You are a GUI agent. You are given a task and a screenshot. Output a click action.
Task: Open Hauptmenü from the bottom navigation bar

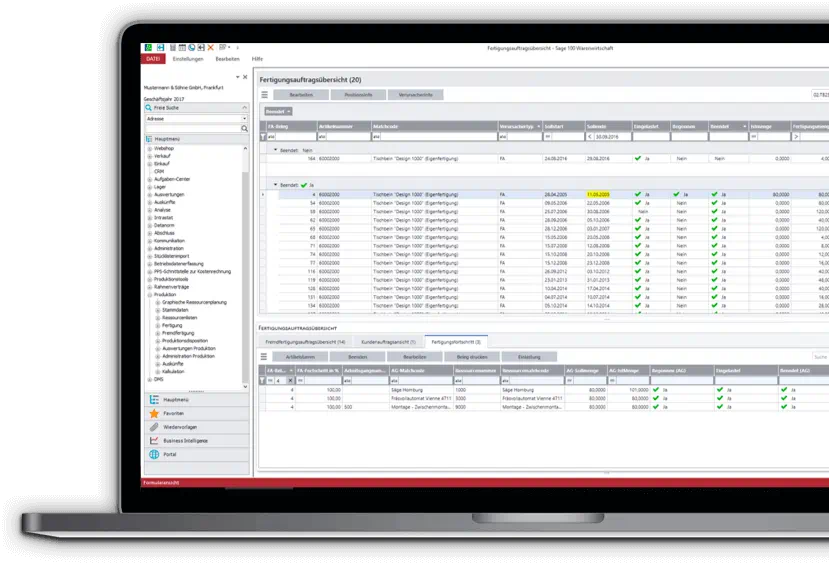[197, 400]
